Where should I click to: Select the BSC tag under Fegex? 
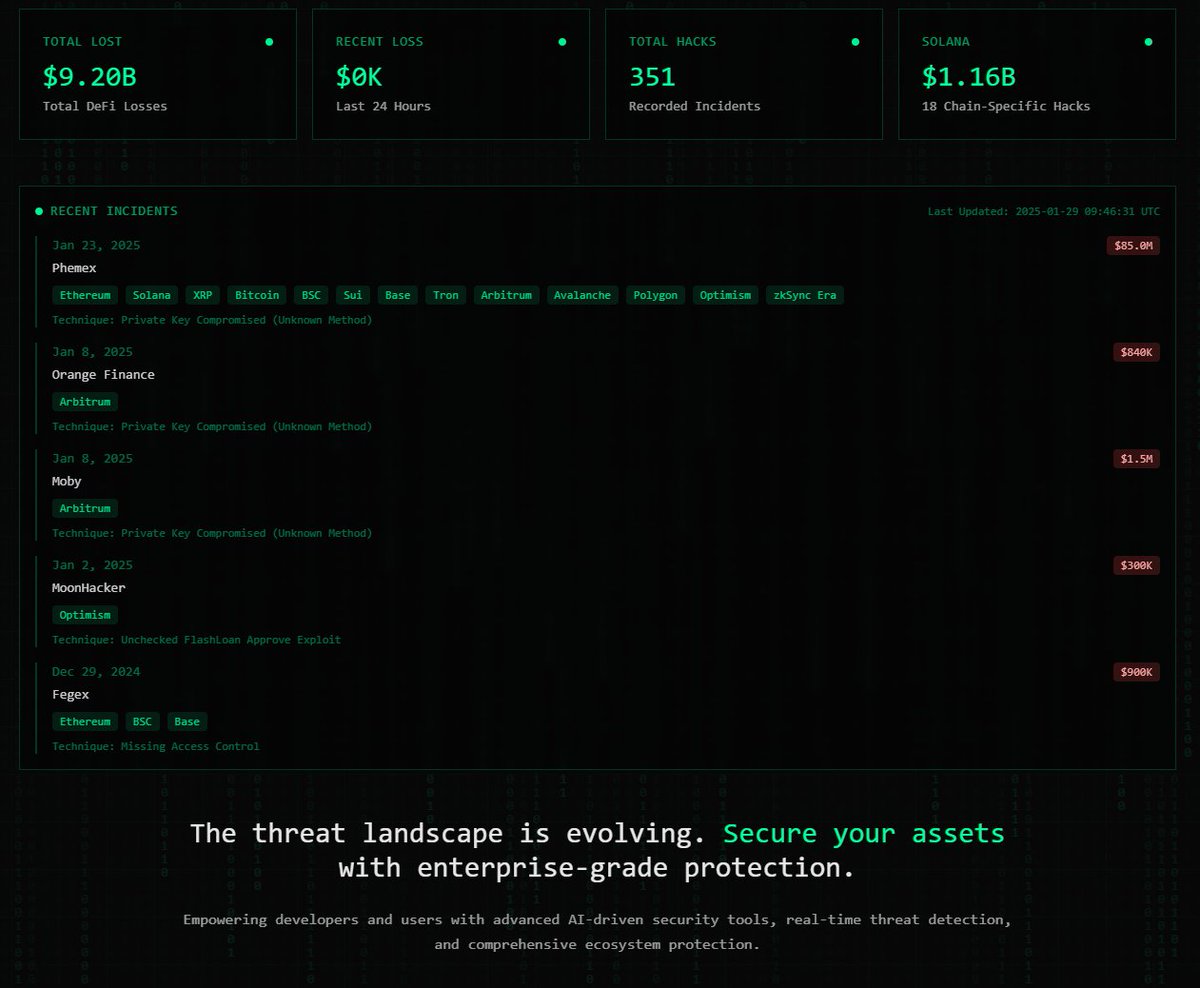(x=142, y=722)
